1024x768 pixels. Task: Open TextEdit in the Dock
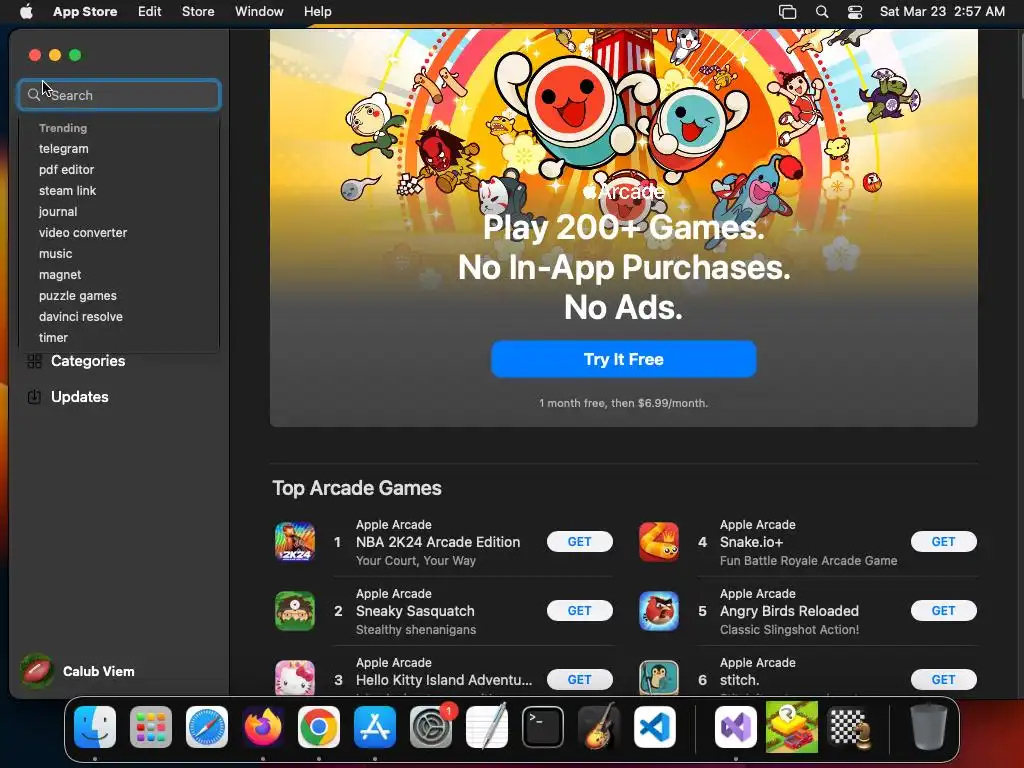(487, 727)
